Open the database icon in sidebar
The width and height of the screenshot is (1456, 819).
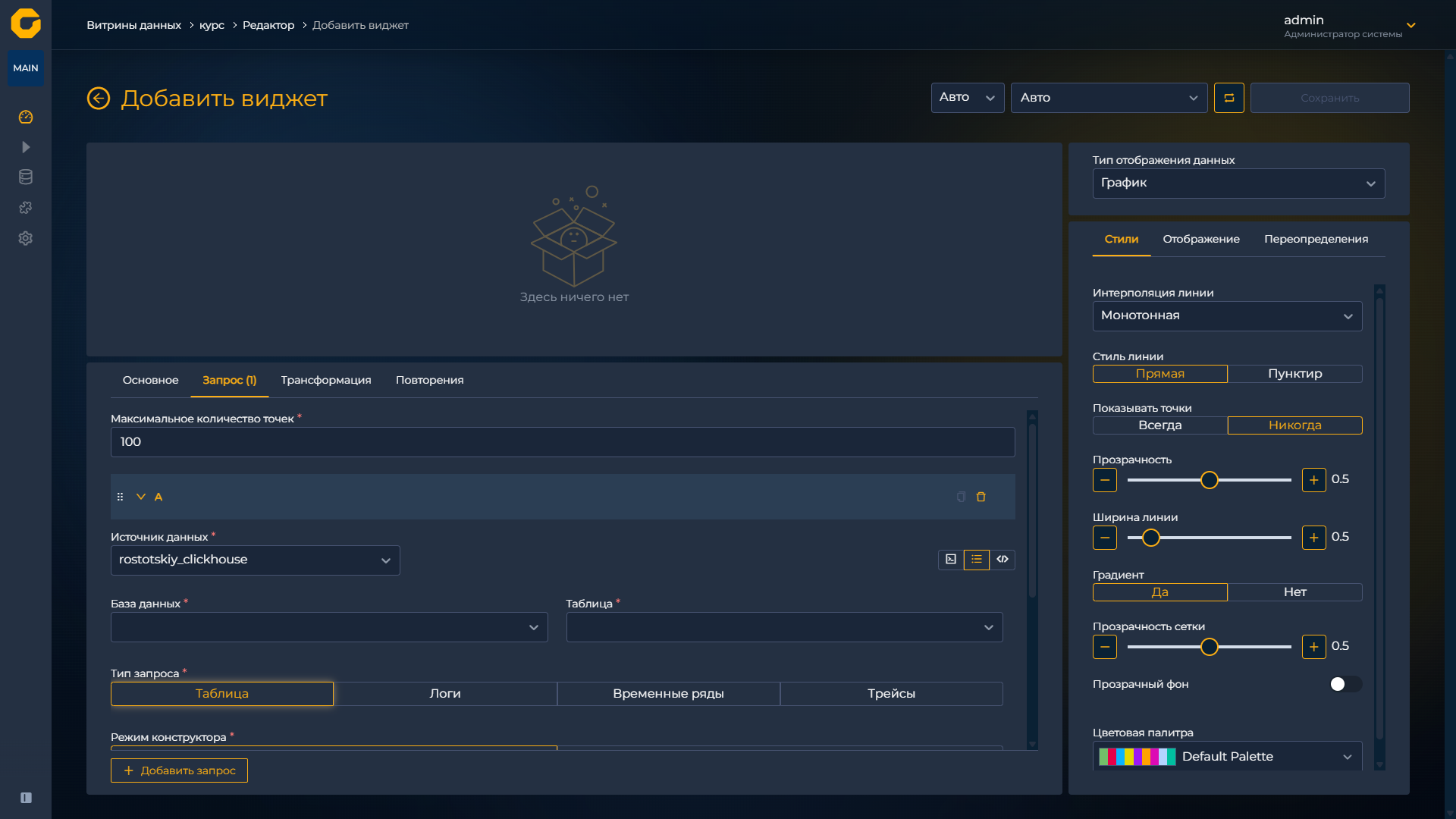tap(26, 177)
